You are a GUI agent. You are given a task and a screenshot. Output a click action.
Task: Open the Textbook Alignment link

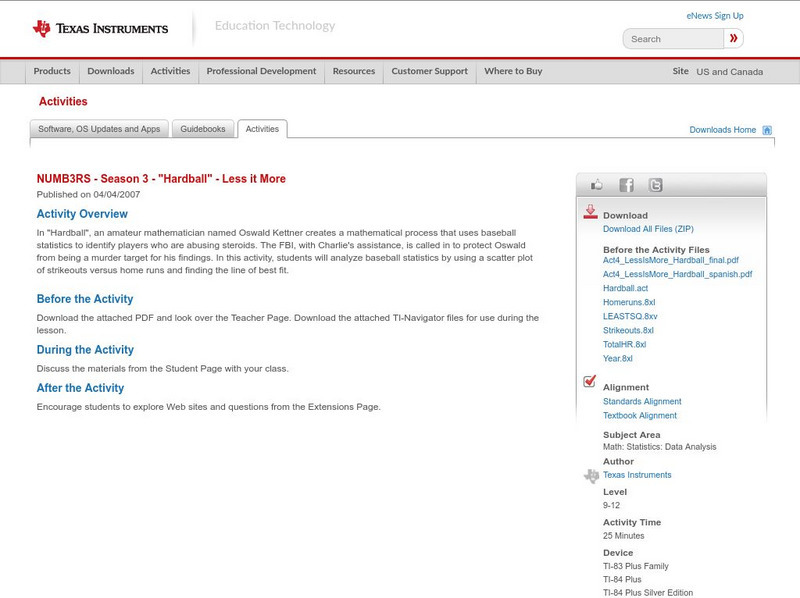[640, 416]
